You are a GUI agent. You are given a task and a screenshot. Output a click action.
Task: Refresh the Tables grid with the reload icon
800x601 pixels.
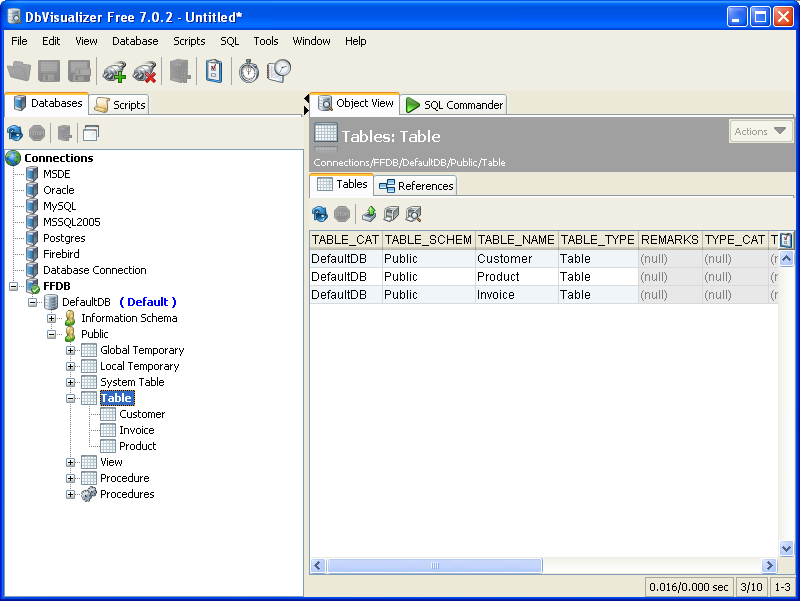(x=320, y=214)
